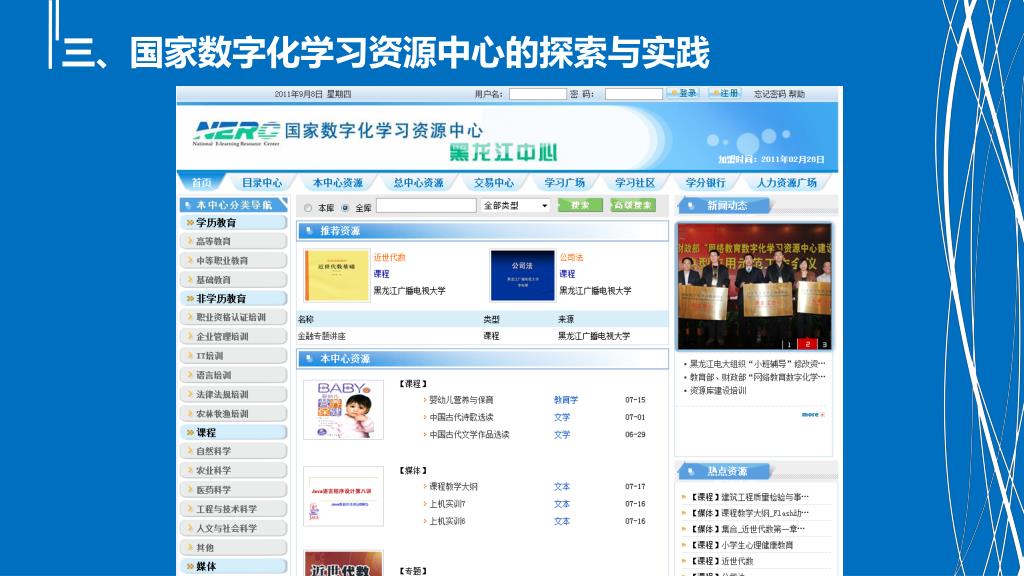Open 上机实训7 media link
Viewport: 1024px width, 576px height.
coord(447,504)
